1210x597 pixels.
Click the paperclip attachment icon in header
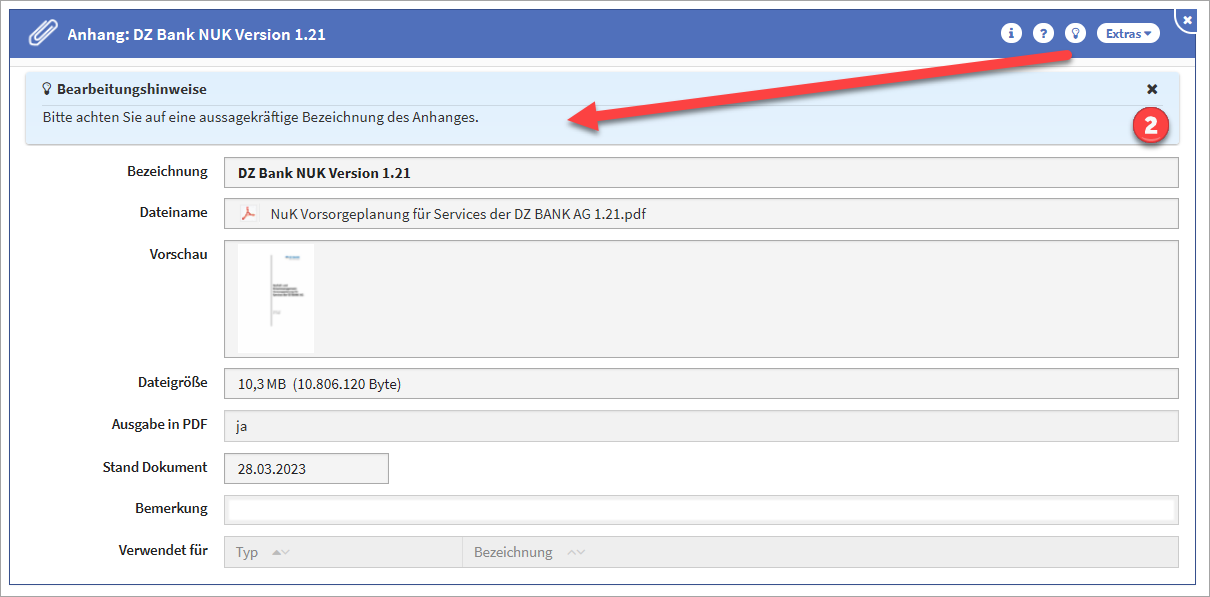(42, 33)
